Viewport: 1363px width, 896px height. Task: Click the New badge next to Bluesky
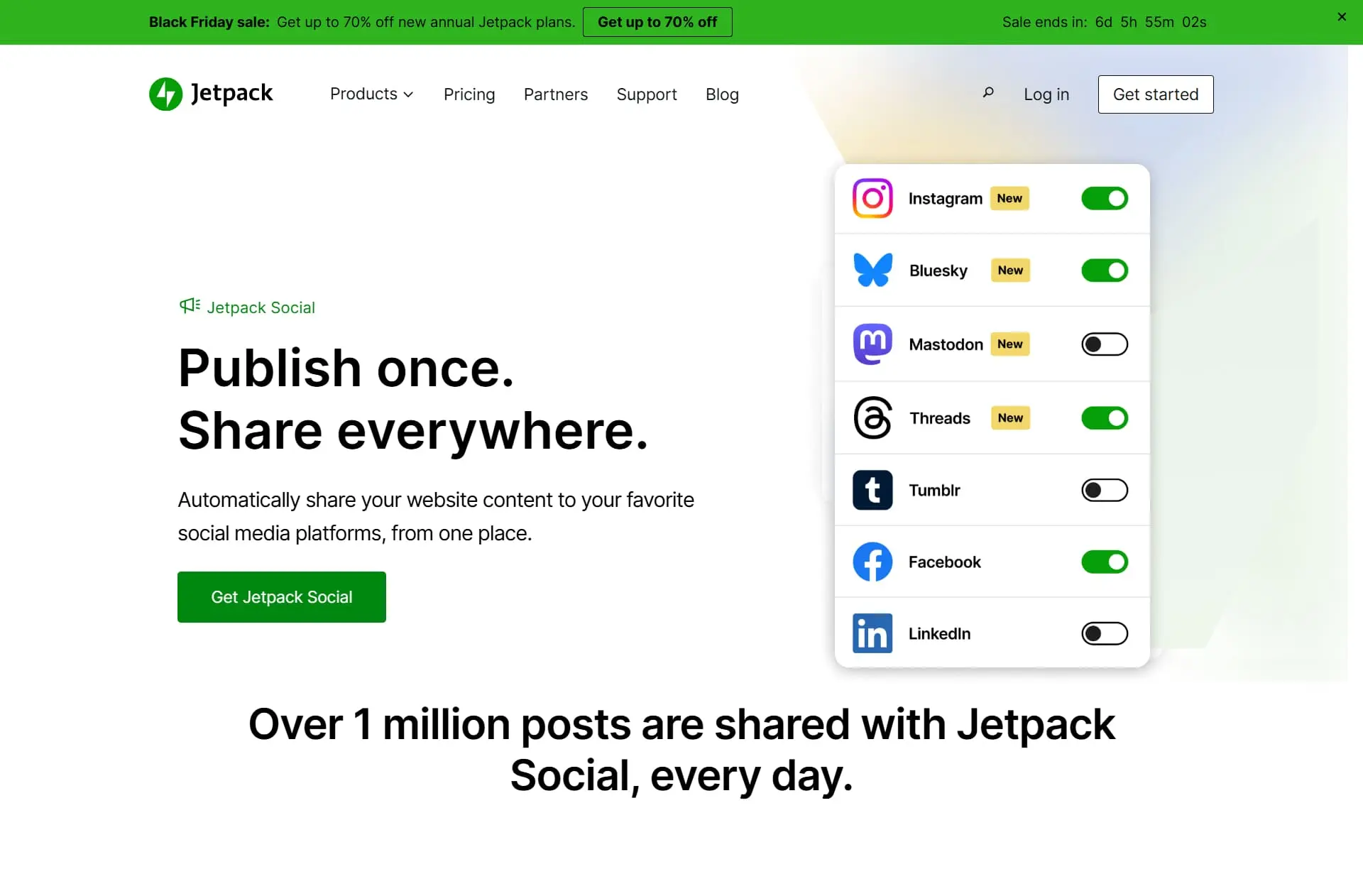coord(1010,270)
